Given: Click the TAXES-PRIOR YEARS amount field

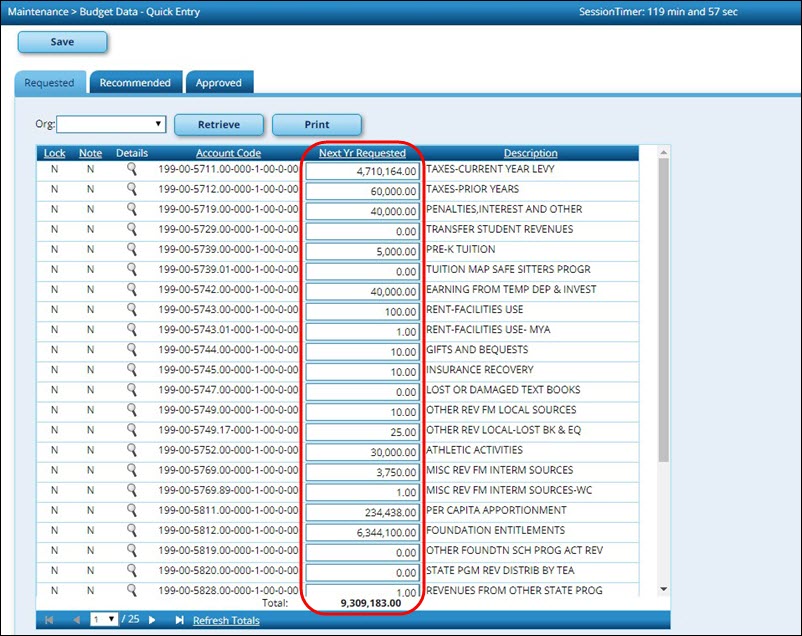Looking at the screenshot, I should click(363, 191).
